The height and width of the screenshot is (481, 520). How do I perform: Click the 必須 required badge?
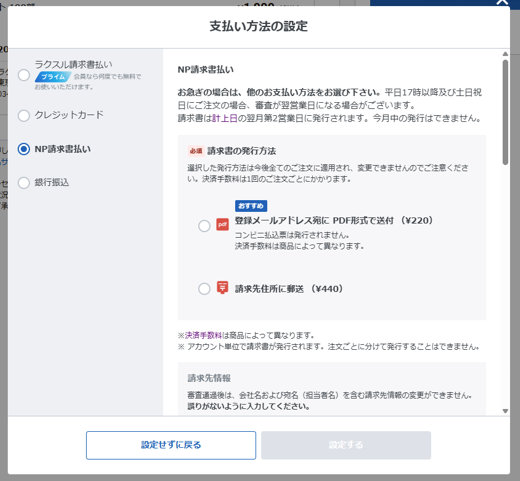click(196, 151)
